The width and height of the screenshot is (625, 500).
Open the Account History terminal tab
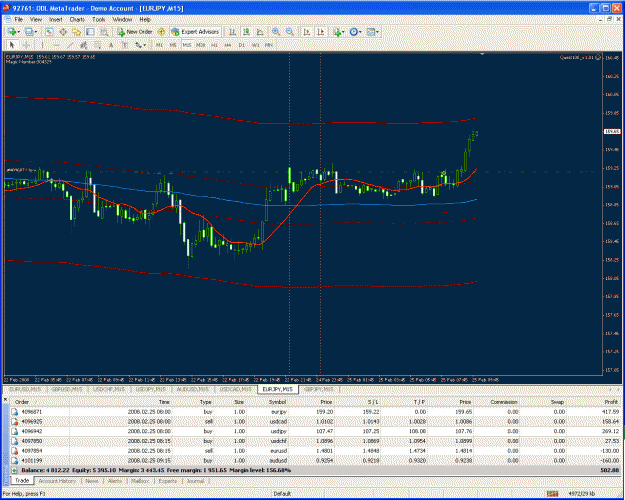pyautogui.click(x=57, y=481)
